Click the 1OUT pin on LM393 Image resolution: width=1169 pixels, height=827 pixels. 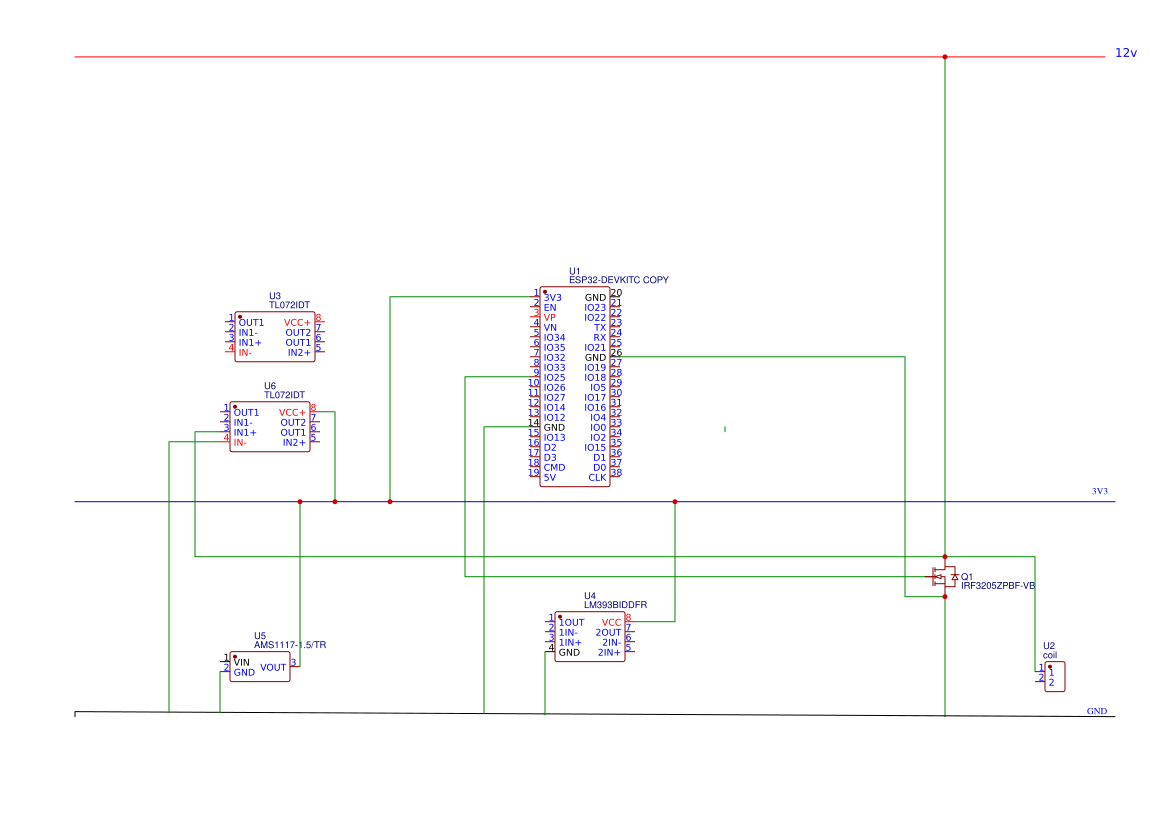[x=572, y=623]
